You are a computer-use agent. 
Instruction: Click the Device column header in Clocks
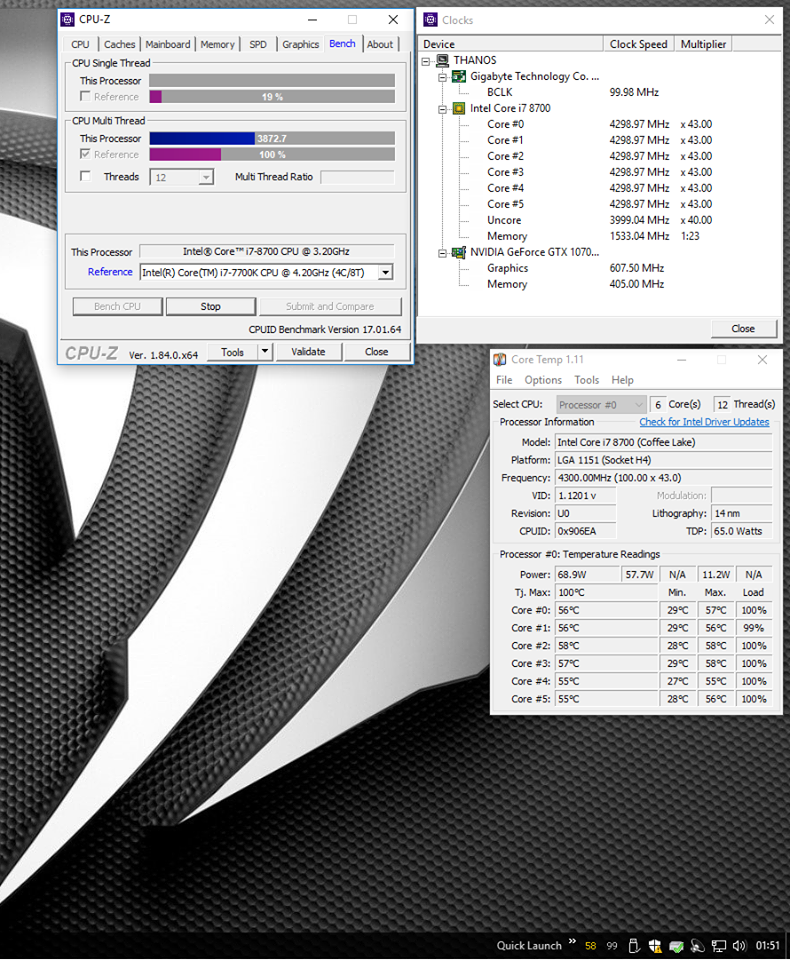[511, 44]
